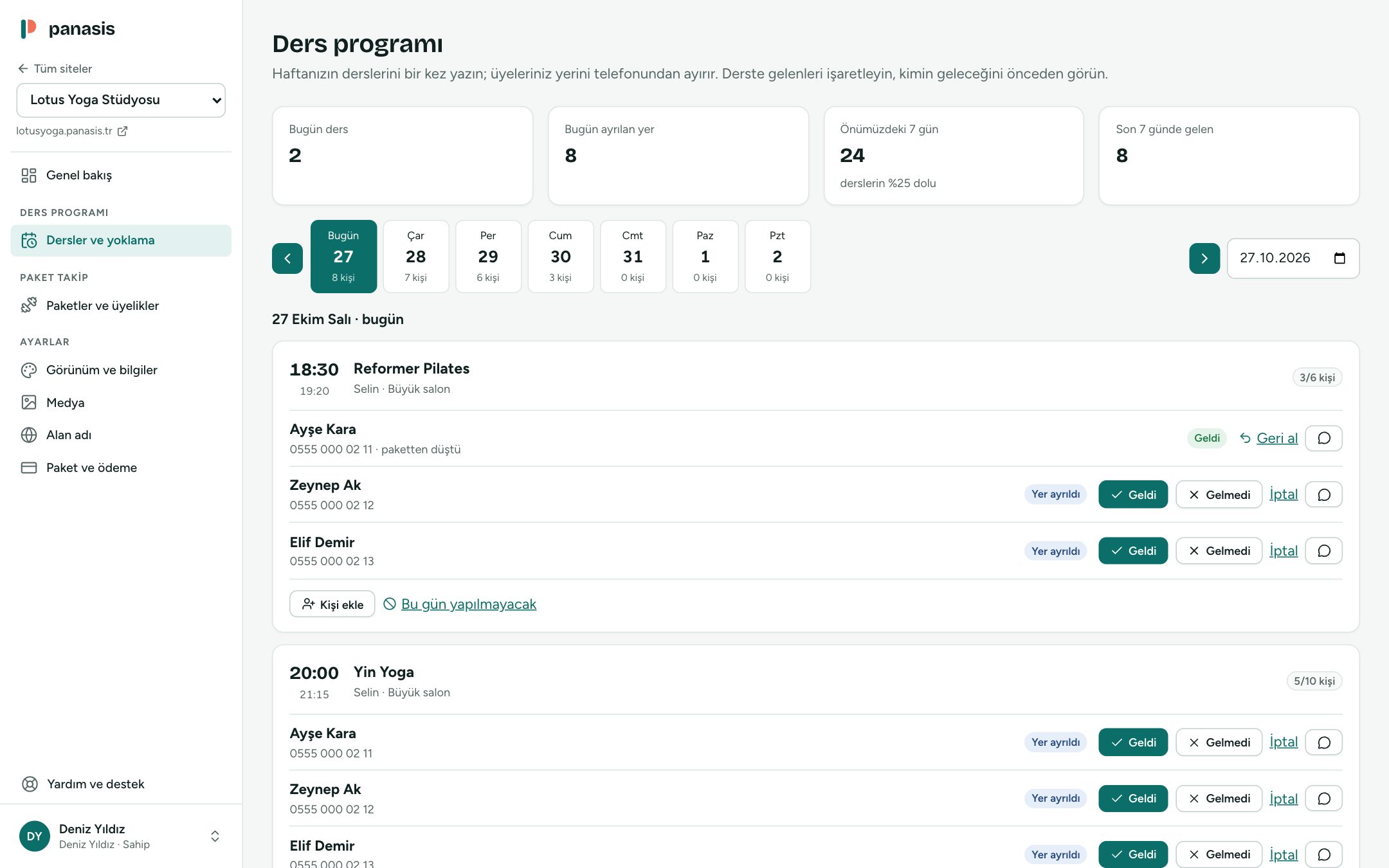Open Görünüm ve bilgiler settings
The height and width of the screenshot is (868, 1389).
tap(121, 370)
